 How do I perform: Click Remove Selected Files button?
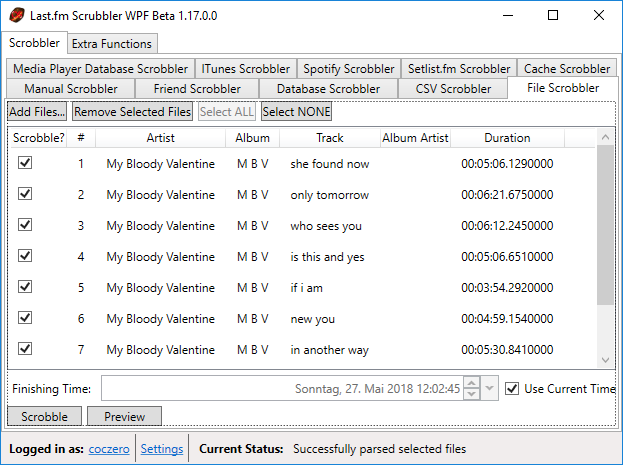tap(132, 112)
